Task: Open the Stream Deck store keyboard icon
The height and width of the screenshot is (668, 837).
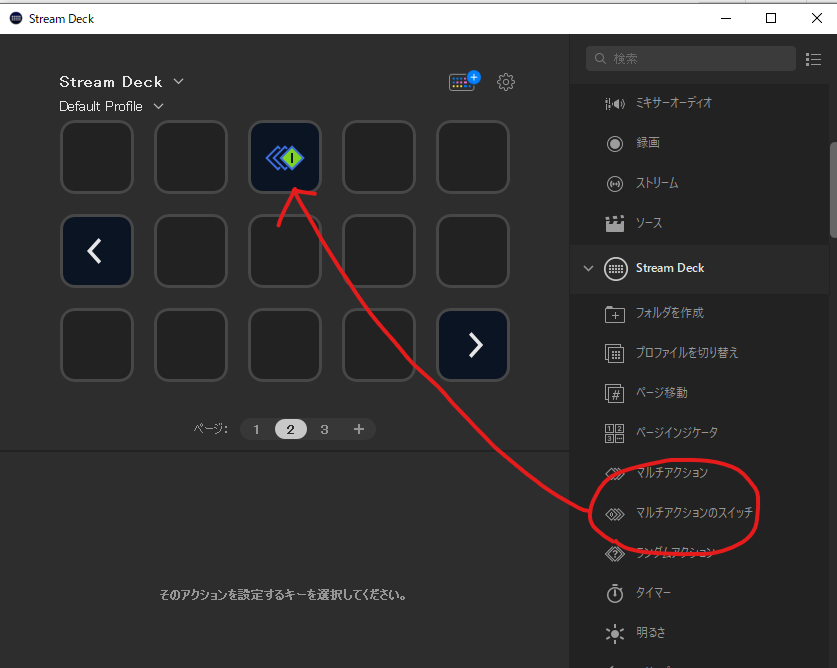Action: pos(464,81)
